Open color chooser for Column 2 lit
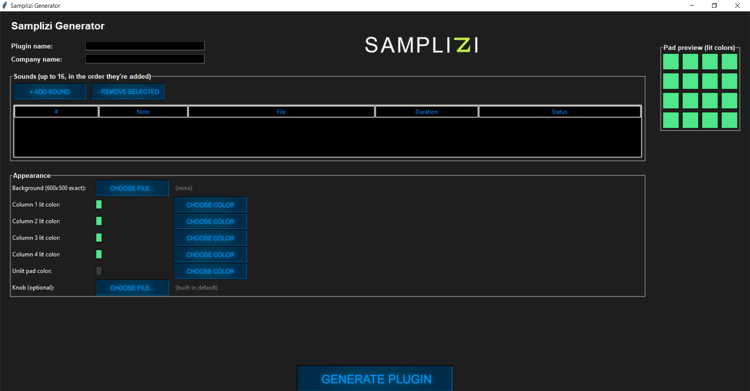Image resolution: width=750 pixels, height=391 pixels. pos(210,222)
